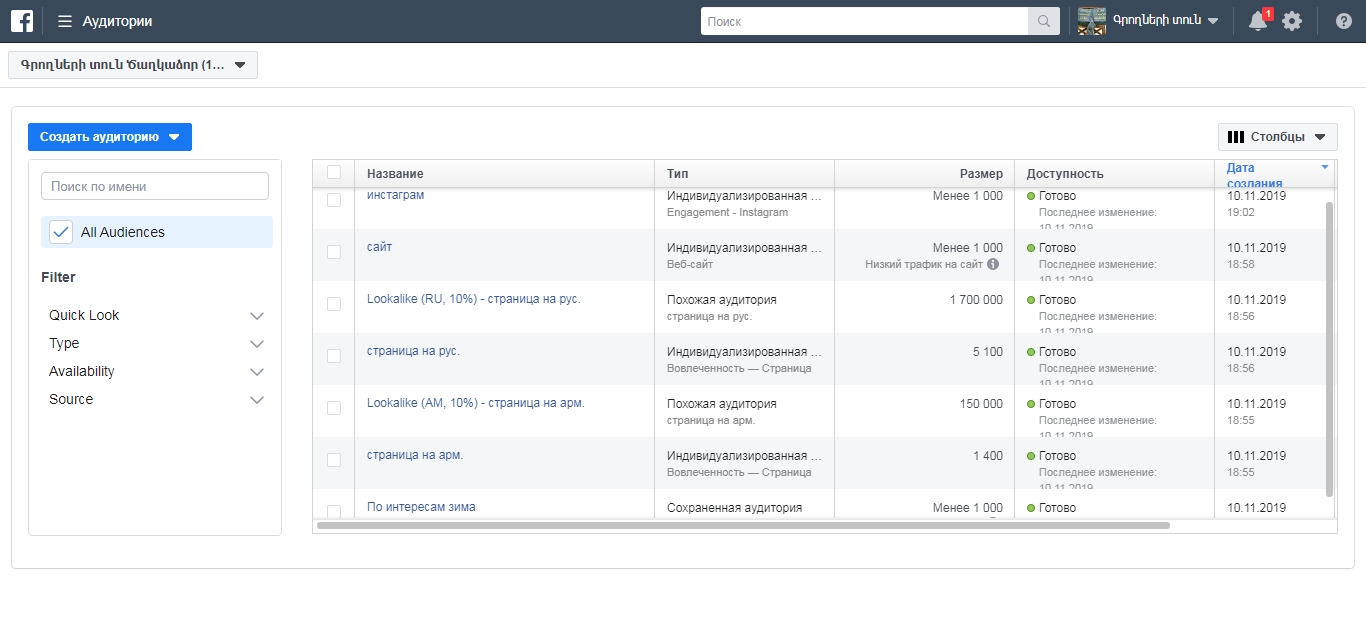Click the Размер column header
Viewport: 1366px width, 621px height.
(x=980, y=174)
